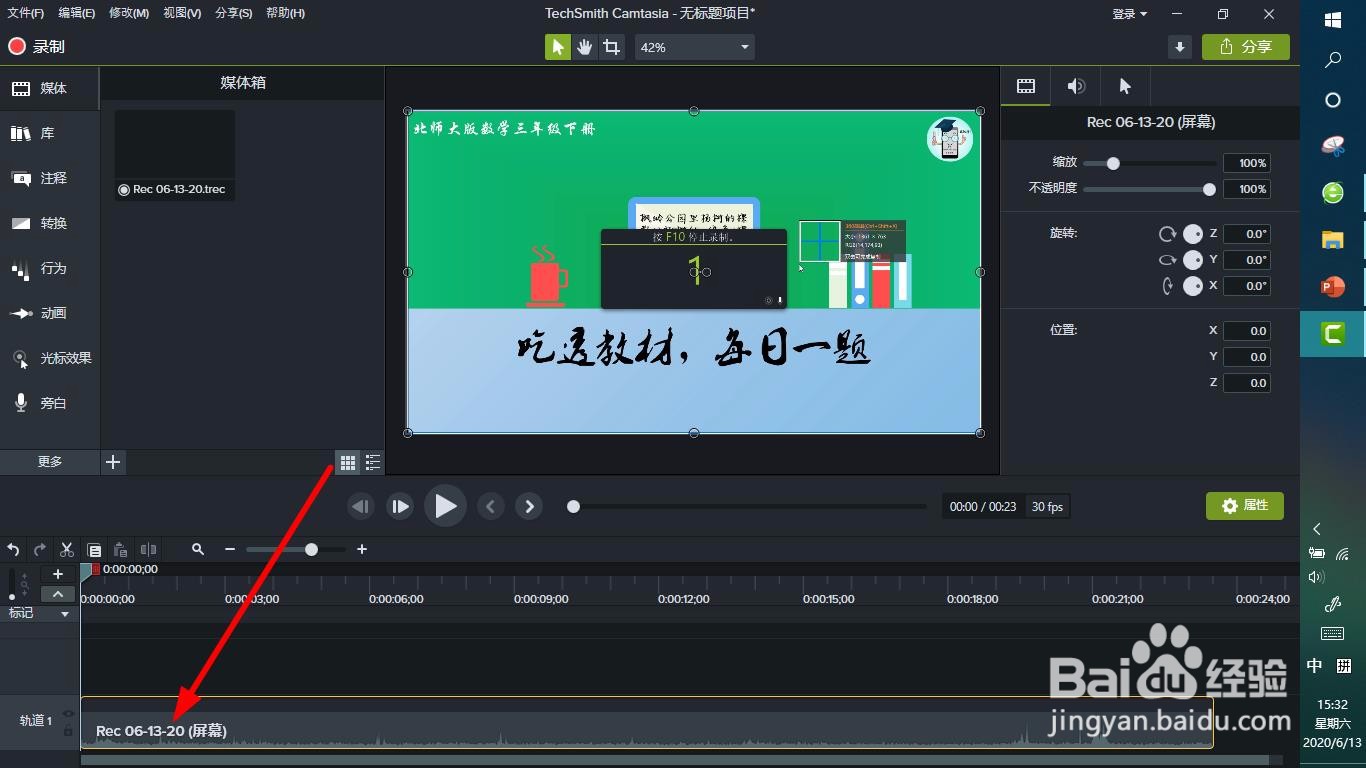Open the 帮助(H) menu

click(286, 13)
